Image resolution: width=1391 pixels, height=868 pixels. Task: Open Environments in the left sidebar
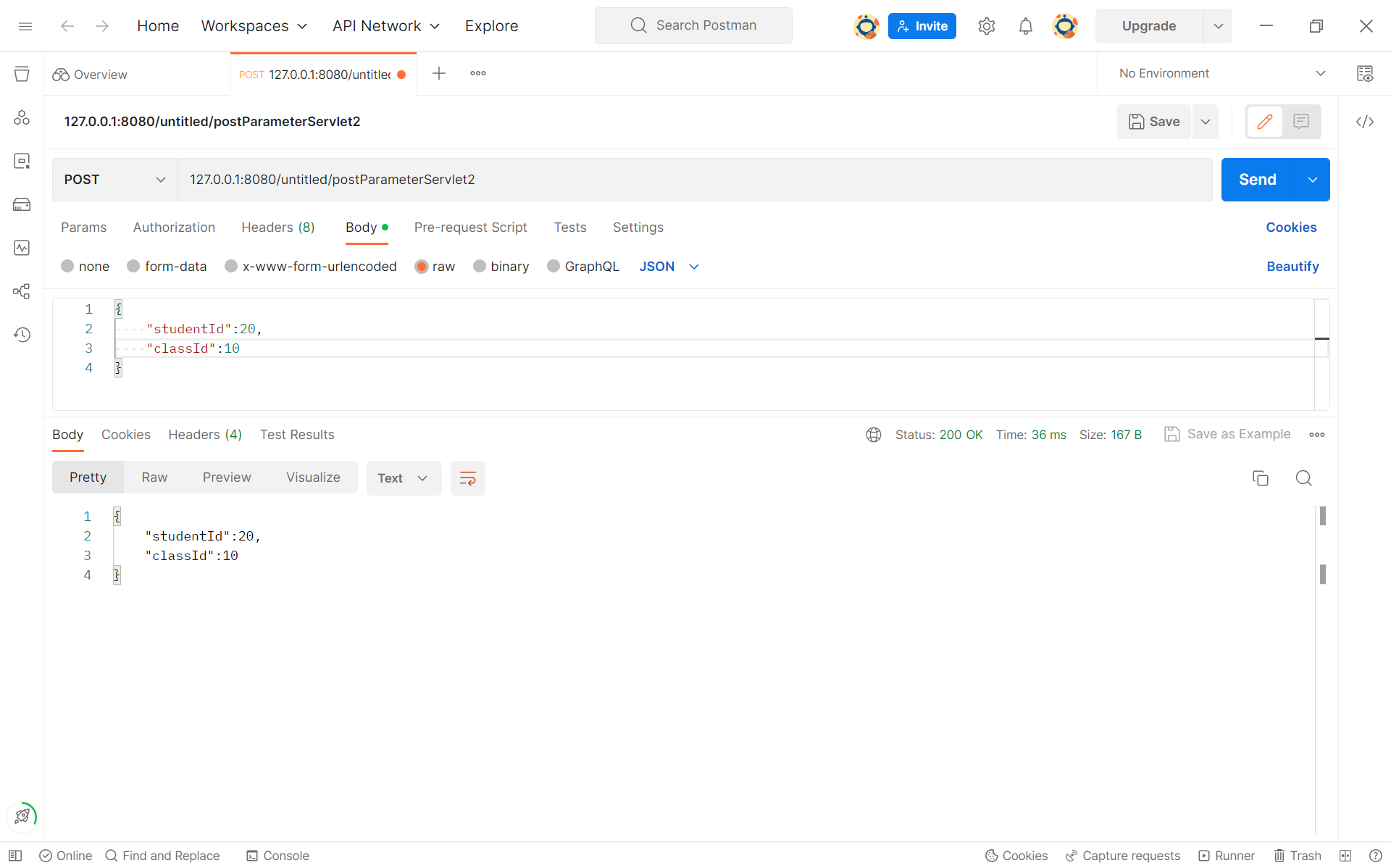tap(22, 117)
